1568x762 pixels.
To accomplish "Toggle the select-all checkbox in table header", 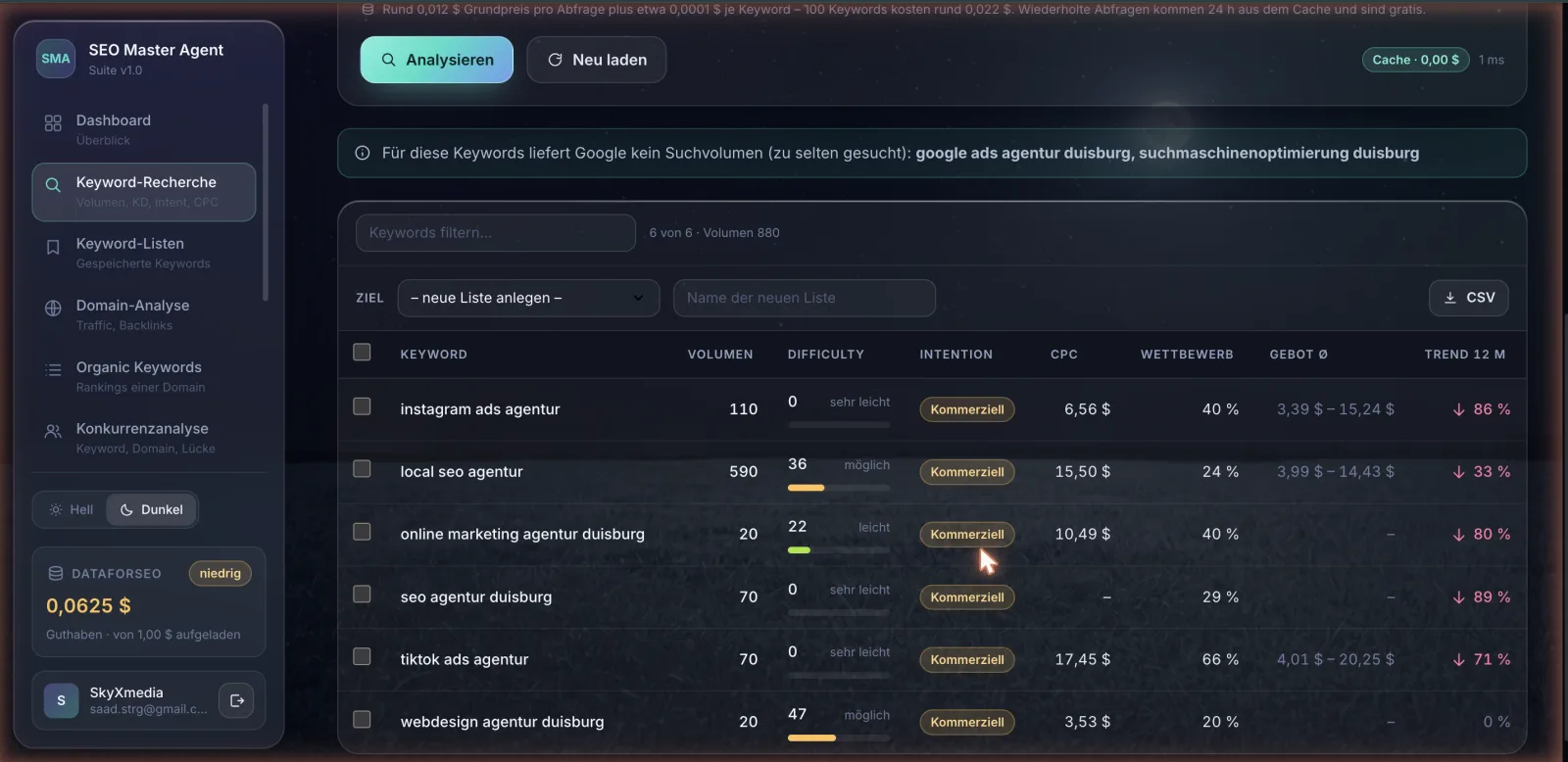I will [362, 352].
